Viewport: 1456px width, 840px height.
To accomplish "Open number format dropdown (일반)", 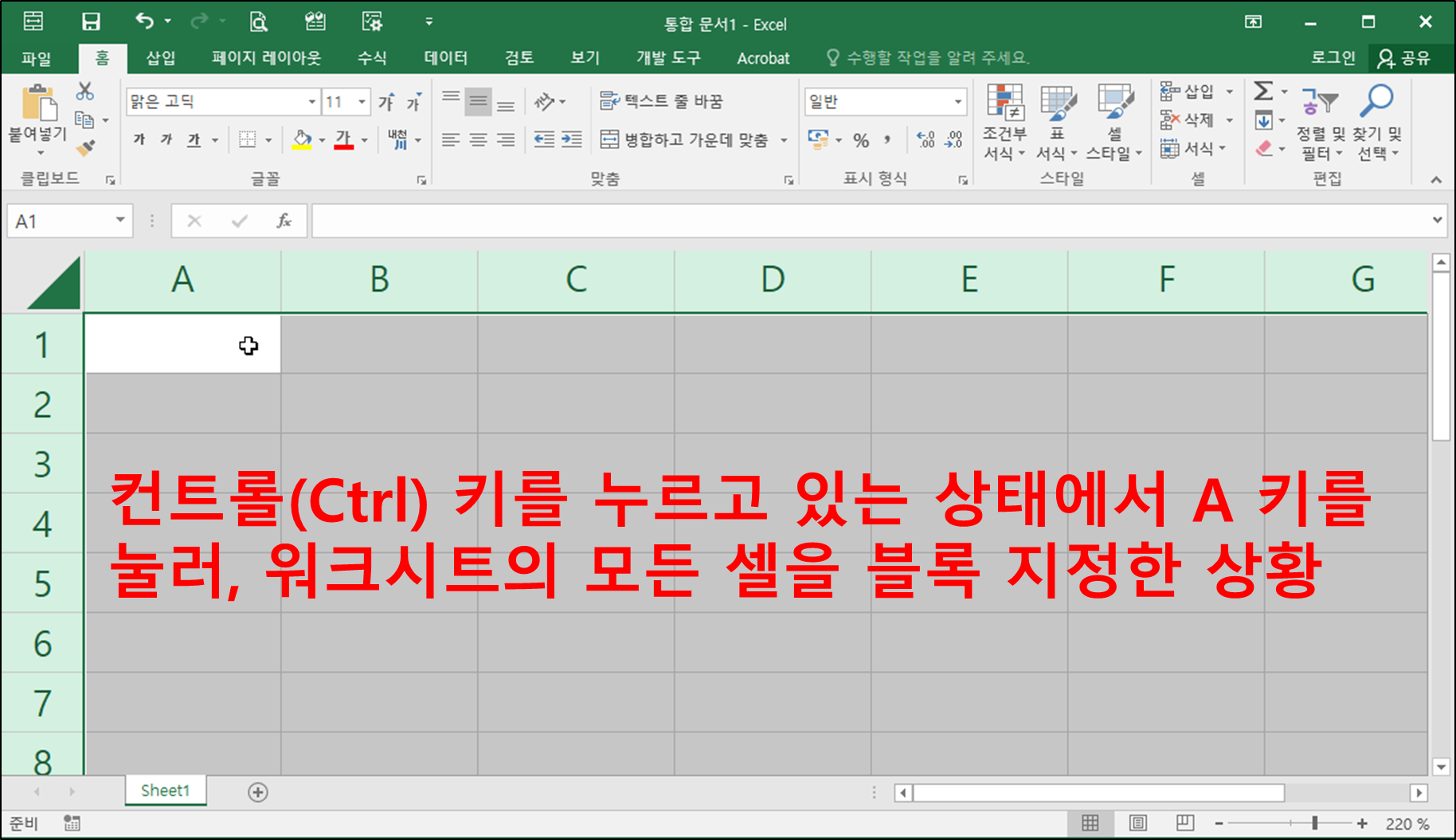I will click(957, 101).
